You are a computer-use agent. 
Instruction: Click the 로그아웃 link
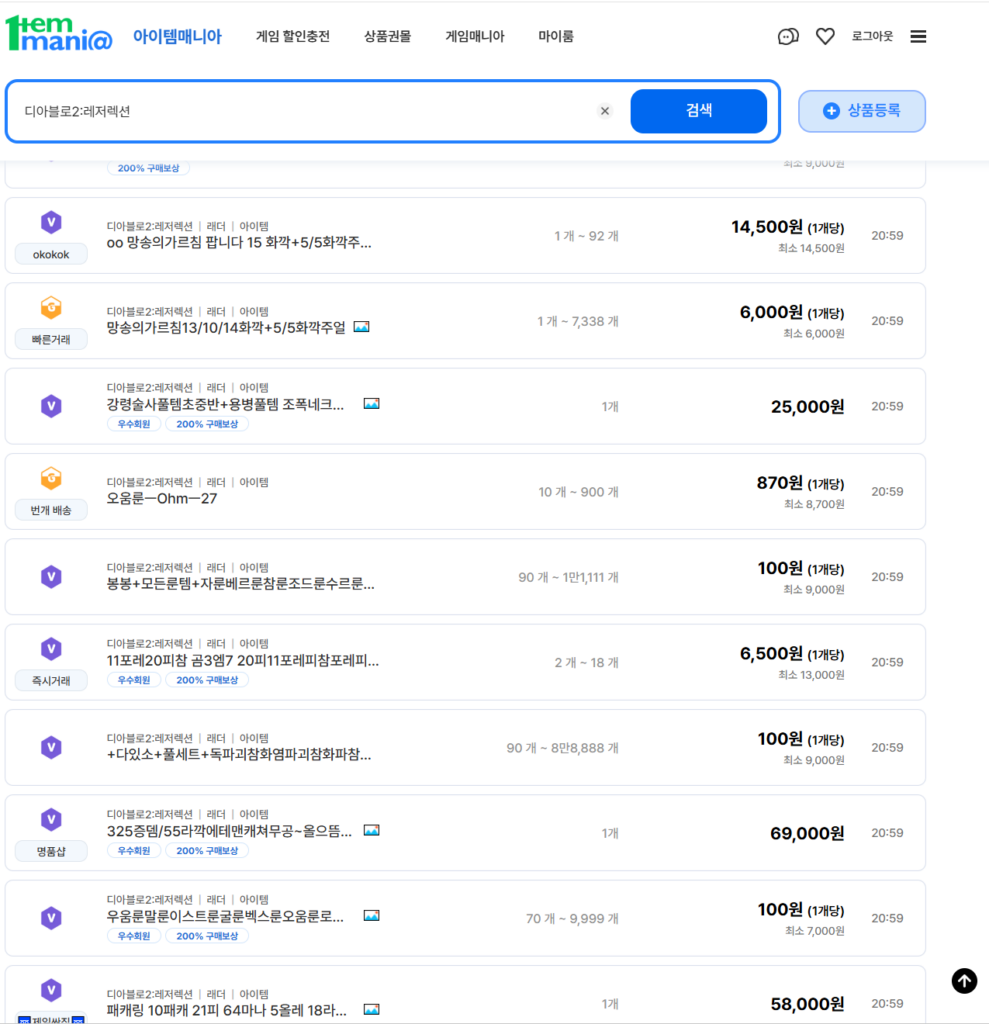pos(872,37)
